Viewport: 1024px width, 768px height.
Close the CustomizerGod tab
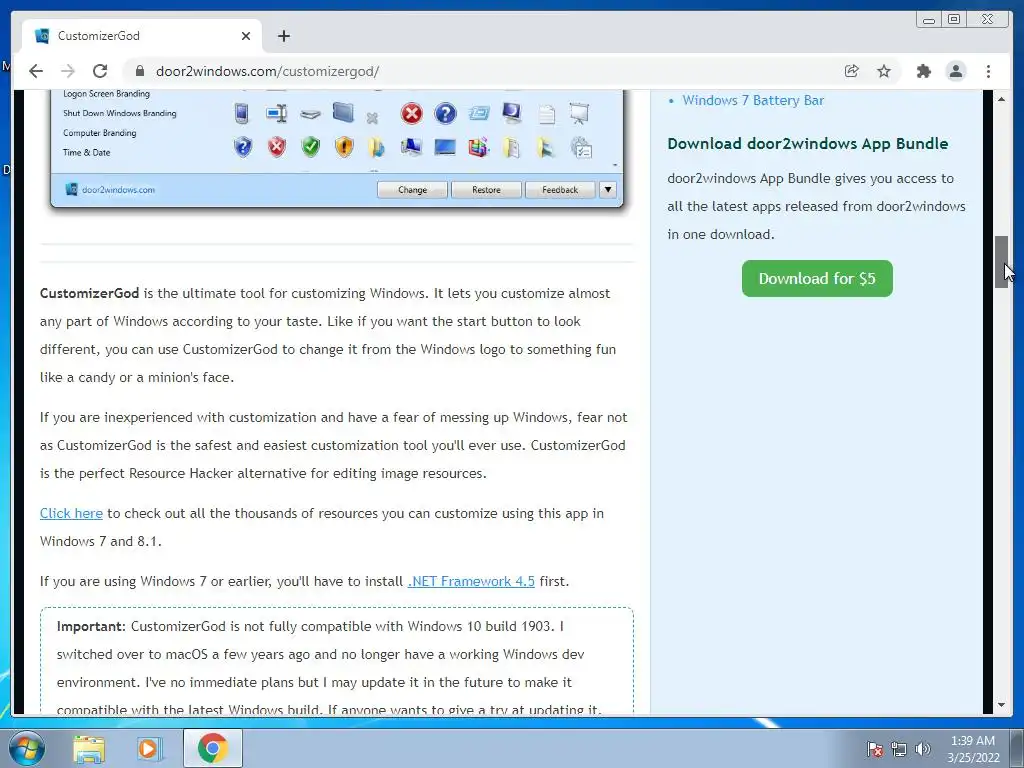[246, 36]
